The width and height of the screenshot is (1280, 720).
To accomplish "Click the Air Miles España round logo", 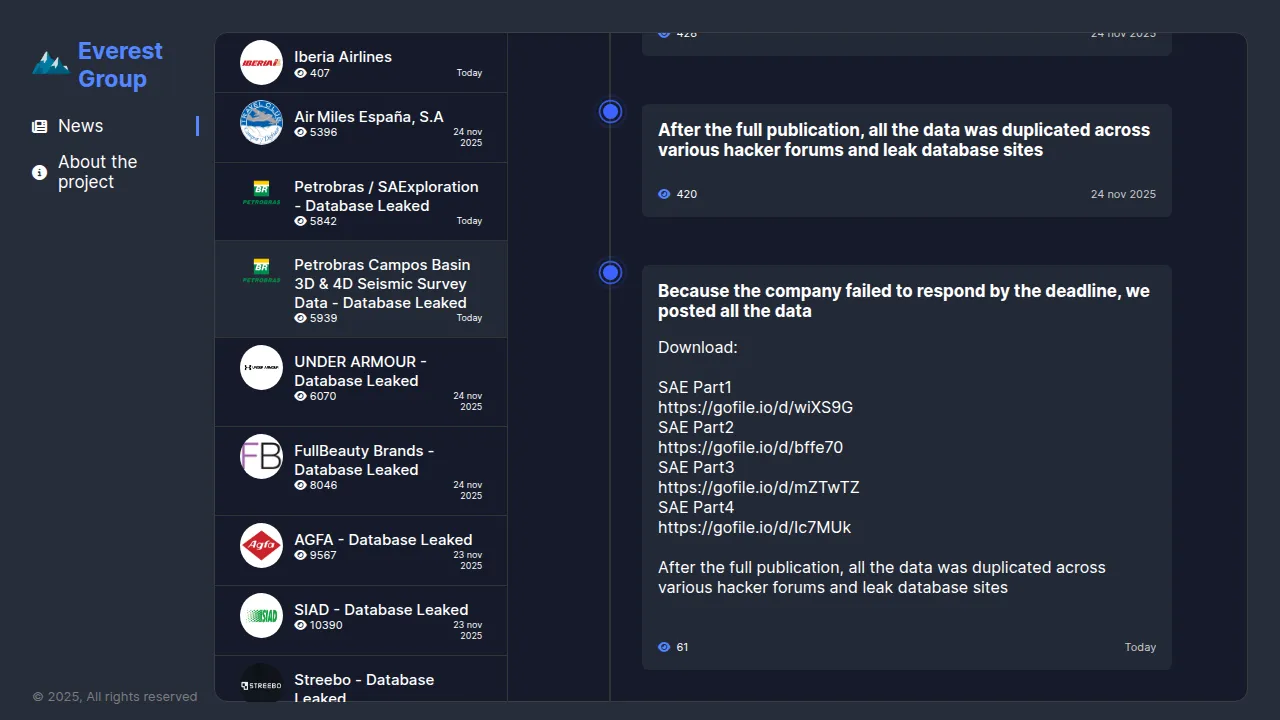I will pyautogui.click(x=261, y=122).
